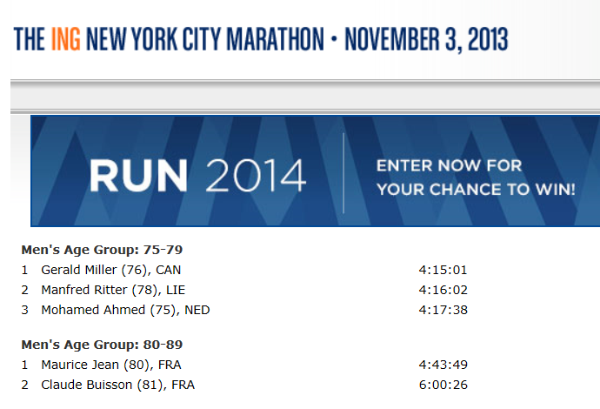Screen dimensions: 600x409
Task: Click runner Gerald Miller (76), CAN
Action: click(111, 269)
